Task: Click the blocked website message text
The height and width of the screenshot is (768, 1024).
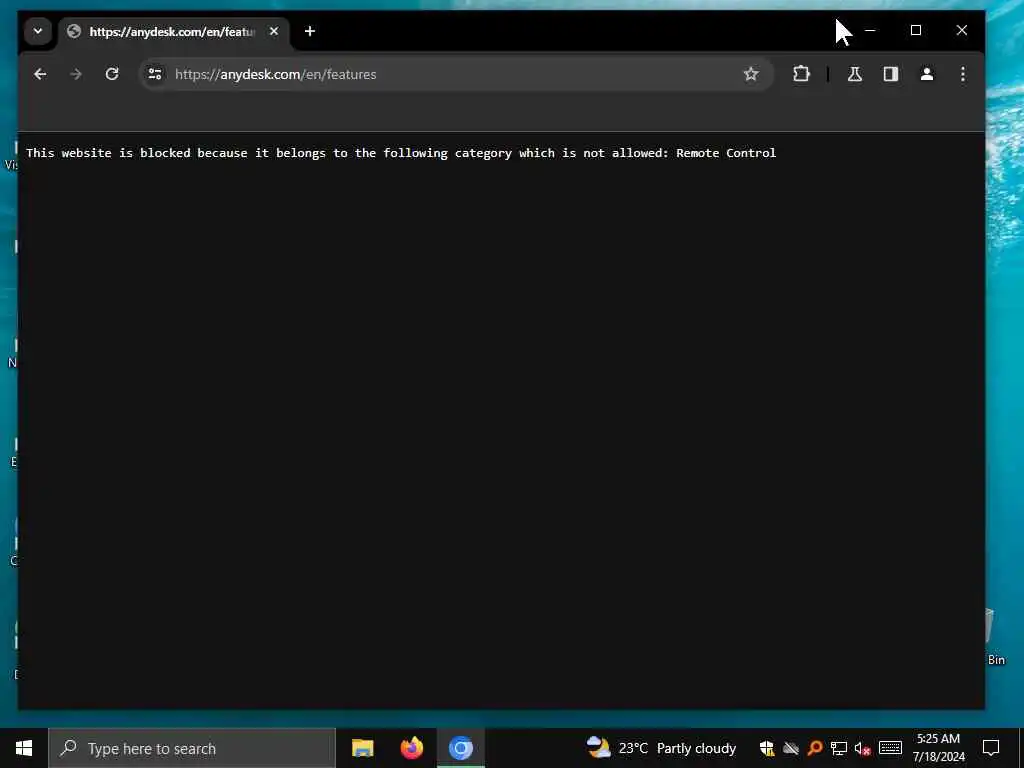Action: click(x=401, y=153)
